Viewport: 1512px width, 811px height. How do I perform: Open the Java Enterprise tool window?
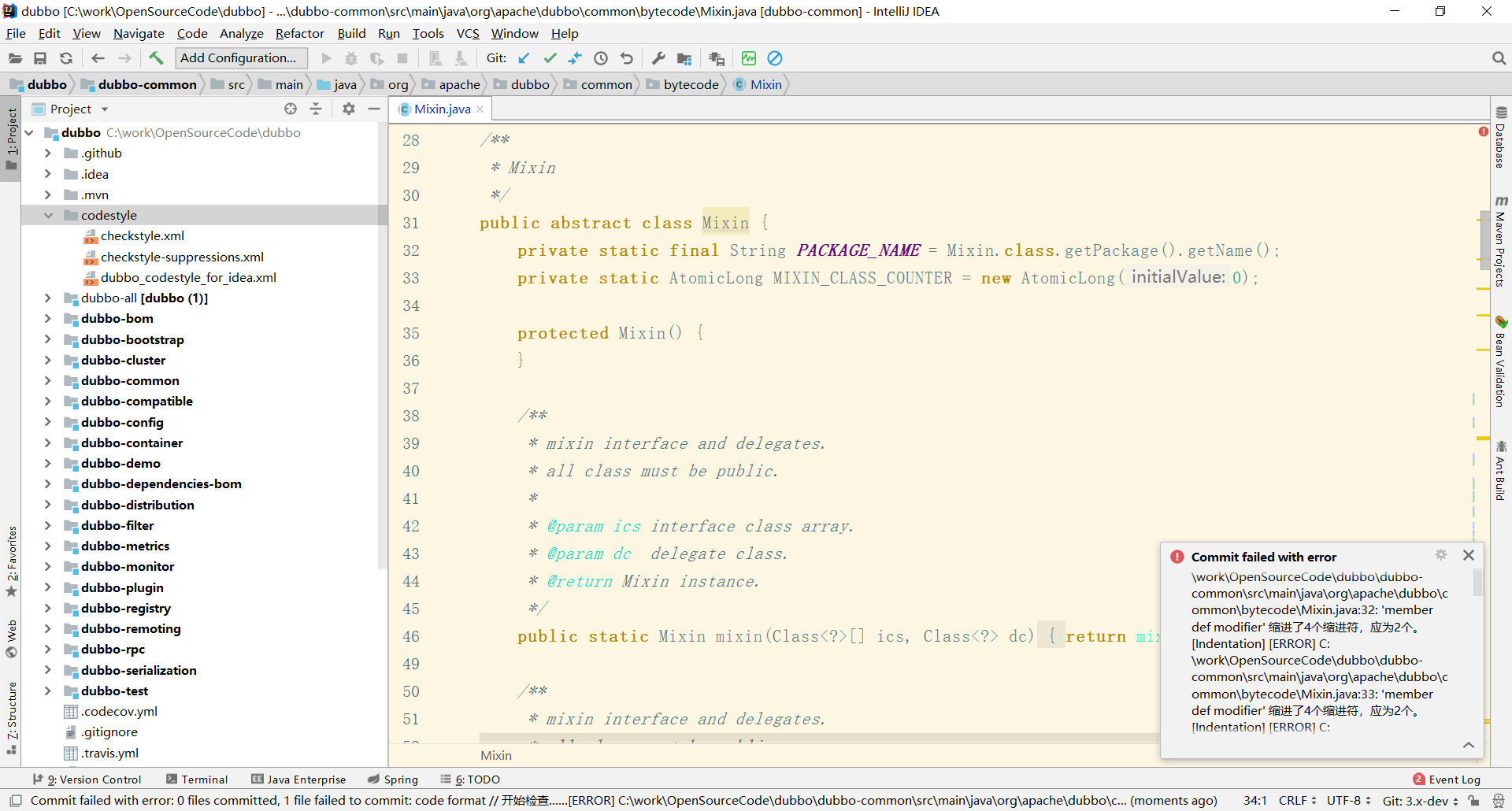[x=298, y=780]
